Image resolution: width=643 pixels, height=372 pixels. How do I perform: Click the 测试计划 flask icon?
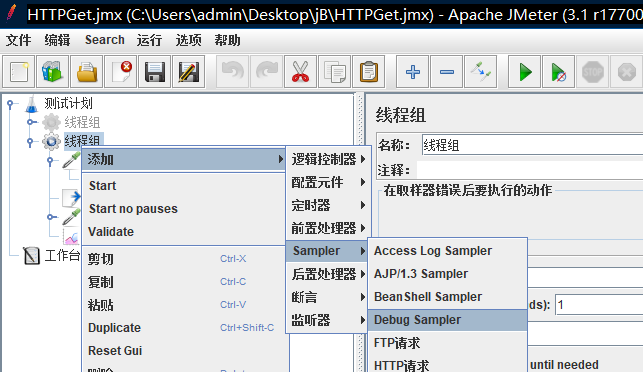click(x=32, y=104)
